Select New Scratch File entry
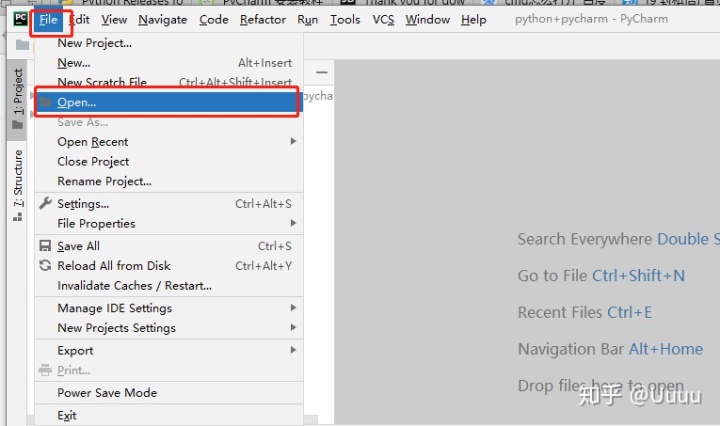The width and height of the screenshot is (720, 426). (x=169, y=82)
